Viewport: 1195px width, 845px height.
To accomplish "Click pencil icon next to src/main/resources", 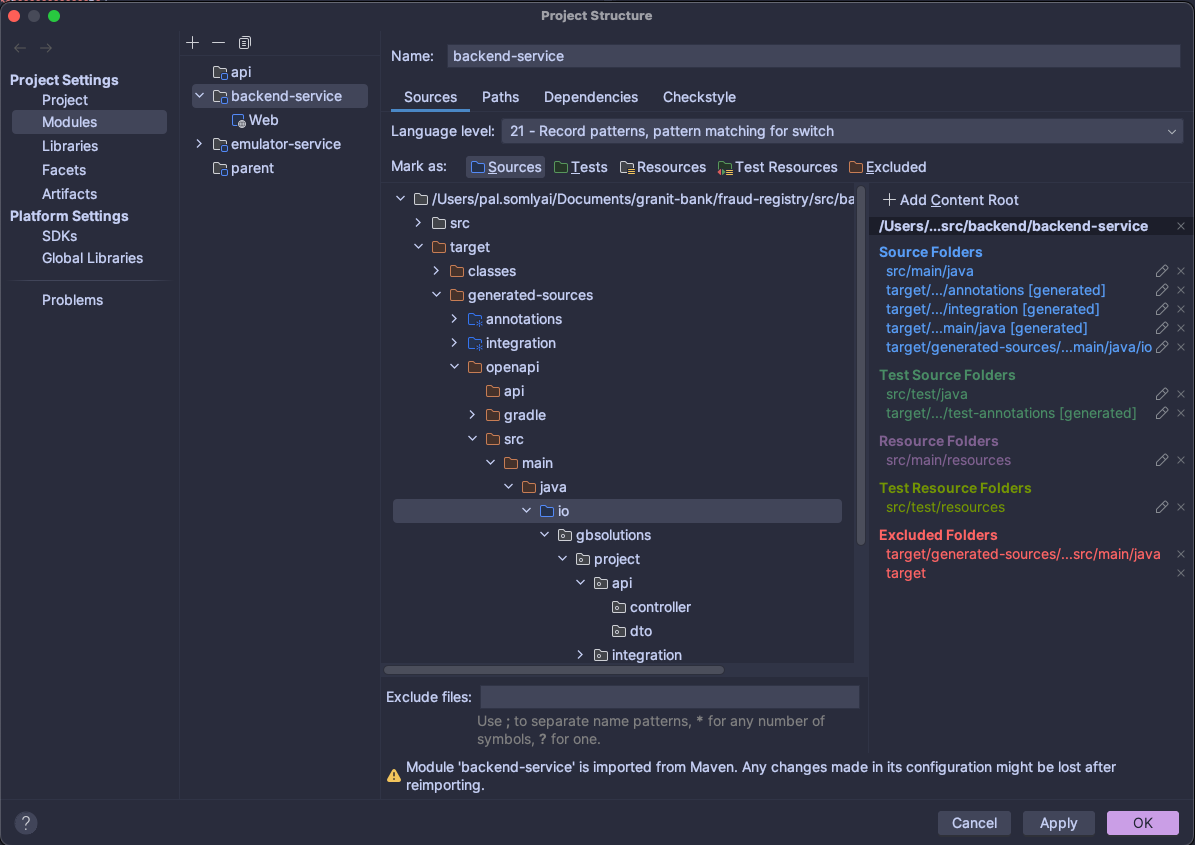I will [1161, 460].
